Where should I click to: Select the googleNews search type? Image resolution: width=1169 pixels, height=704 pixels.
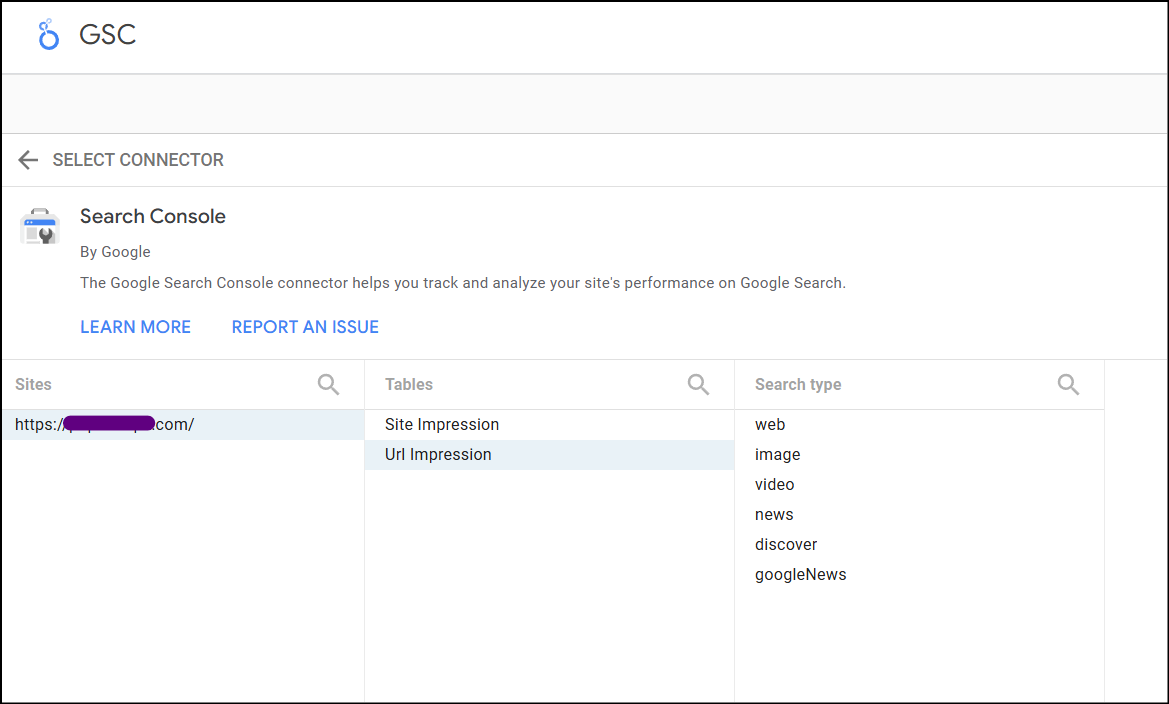pos(918,574)
